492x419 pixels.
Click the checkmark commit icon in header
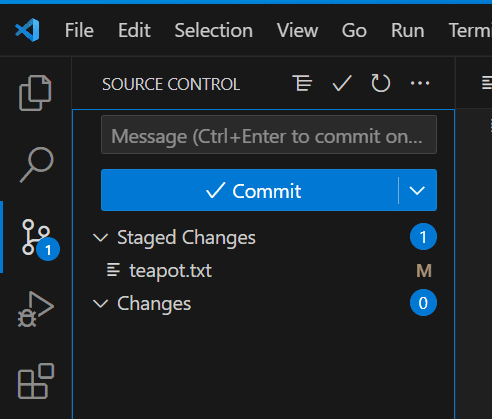pos(342,83)
